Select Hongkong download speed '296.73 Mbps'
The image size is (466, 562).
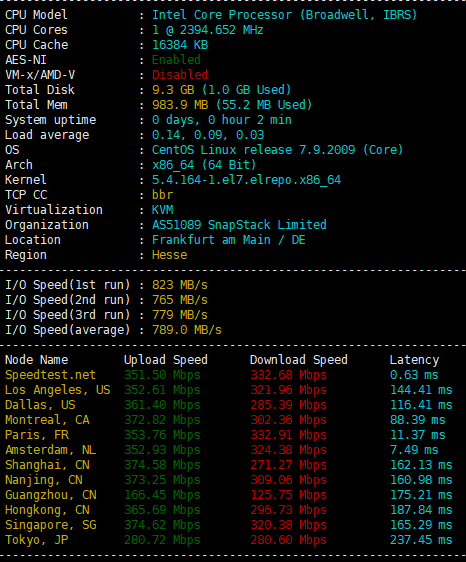point(288,510)
